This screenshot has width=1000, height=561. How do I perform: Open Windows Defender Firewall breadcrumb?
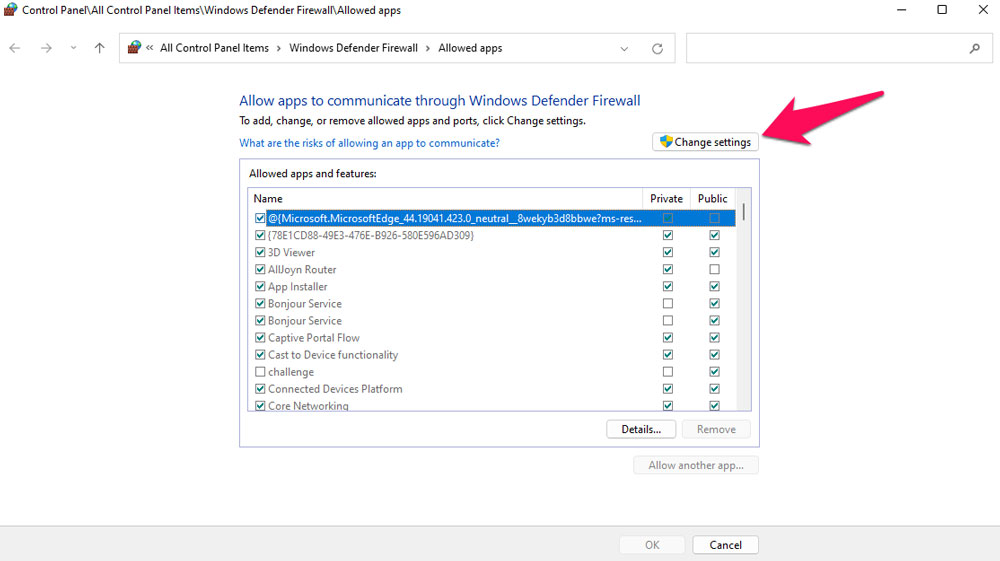(353, 48)
